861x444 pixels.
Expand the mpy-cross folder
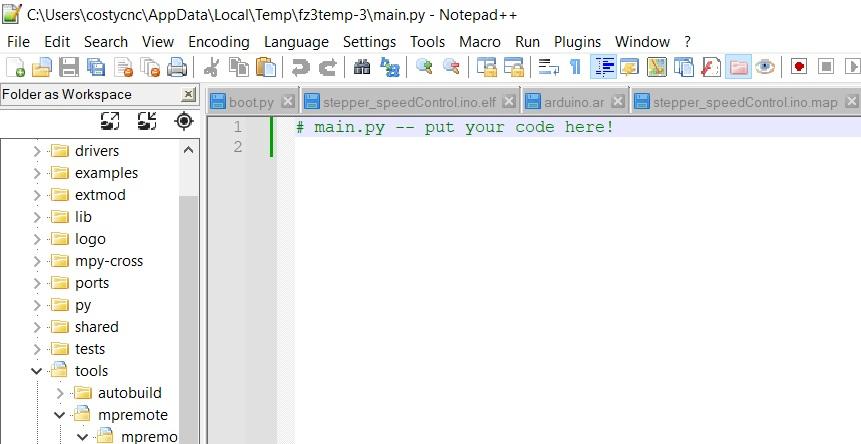tap(37, 261)
